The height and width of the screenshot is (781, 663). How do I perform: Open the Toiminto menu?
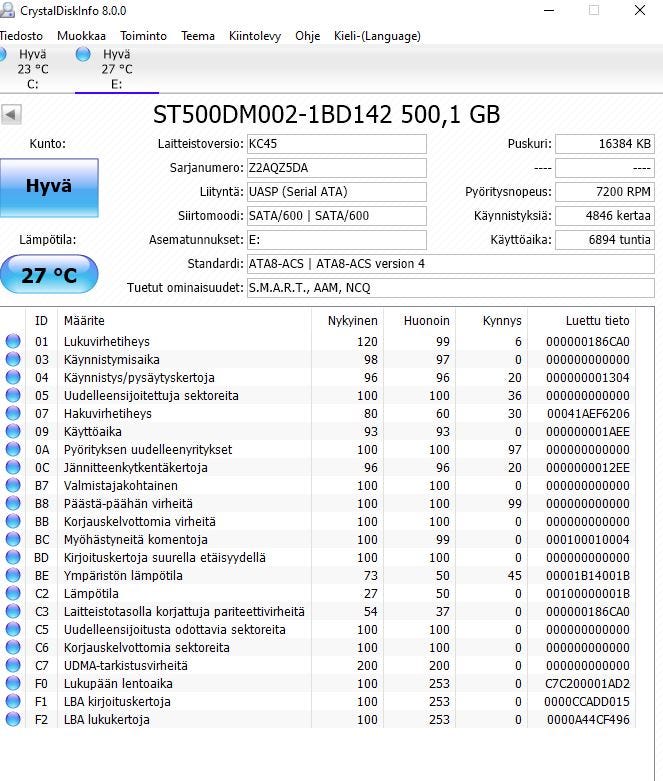pyautogui.click(x=143, y=36)
